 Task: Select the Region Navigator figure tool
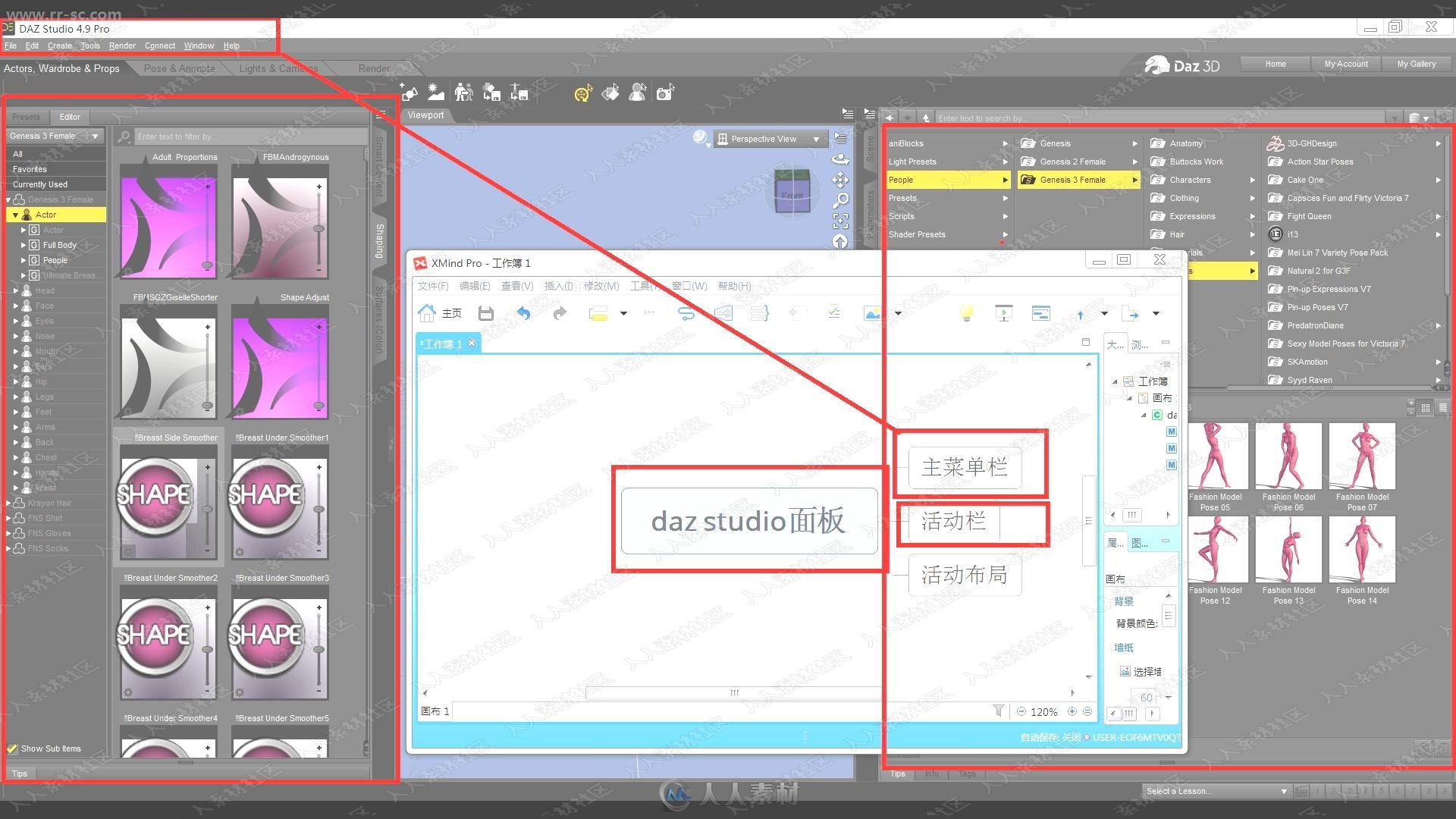(638, 93)
